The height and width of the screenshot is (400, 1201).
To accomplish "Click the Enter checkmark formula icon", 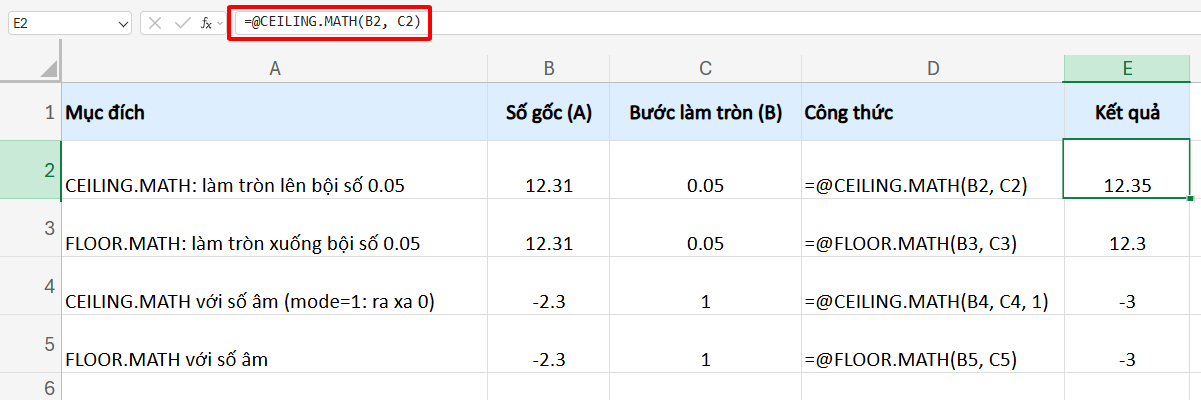I will tap(181, 22).
